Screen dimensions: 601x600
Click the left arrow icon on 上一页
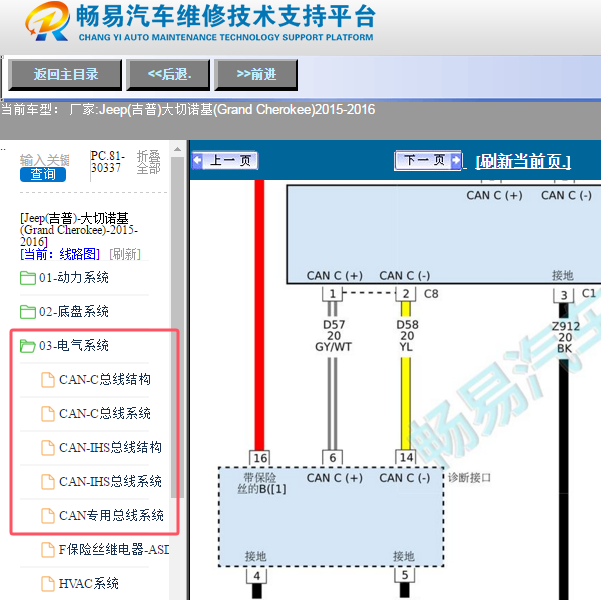(197, 160)
